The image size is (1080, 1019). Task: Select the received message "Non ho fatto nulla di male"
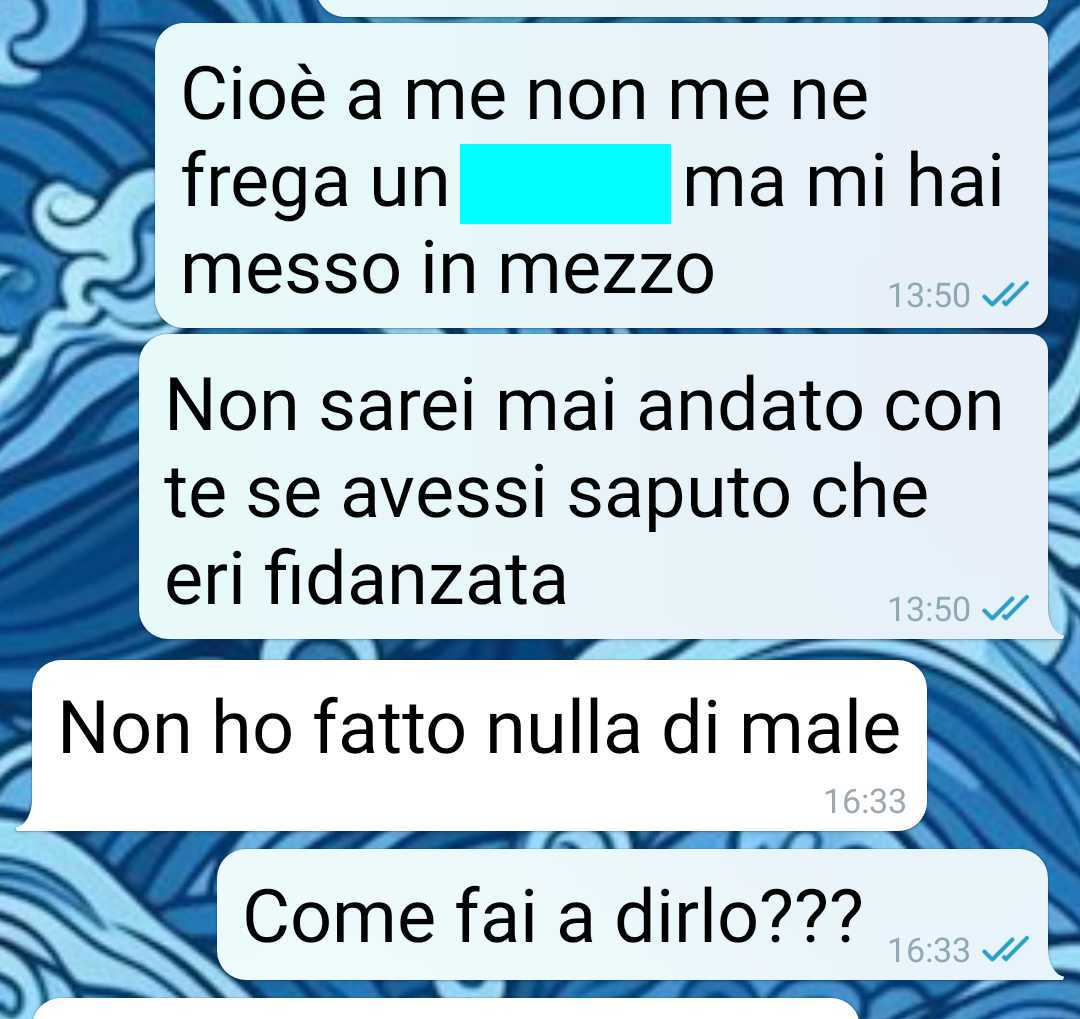tap(475, 745)
